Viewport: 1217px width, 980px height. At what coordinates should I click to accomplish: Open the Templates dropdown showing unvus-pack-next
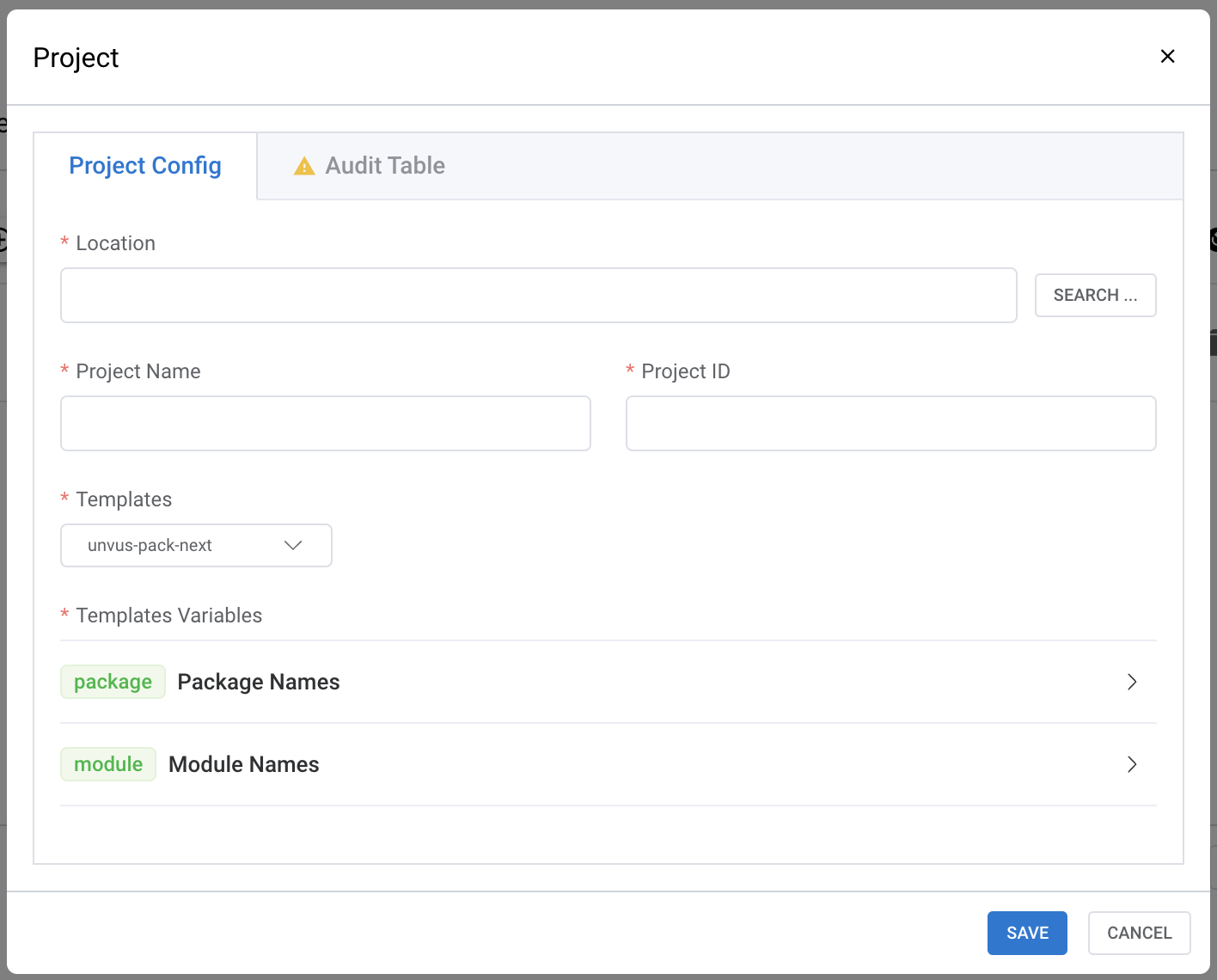(x=196, y=546)
